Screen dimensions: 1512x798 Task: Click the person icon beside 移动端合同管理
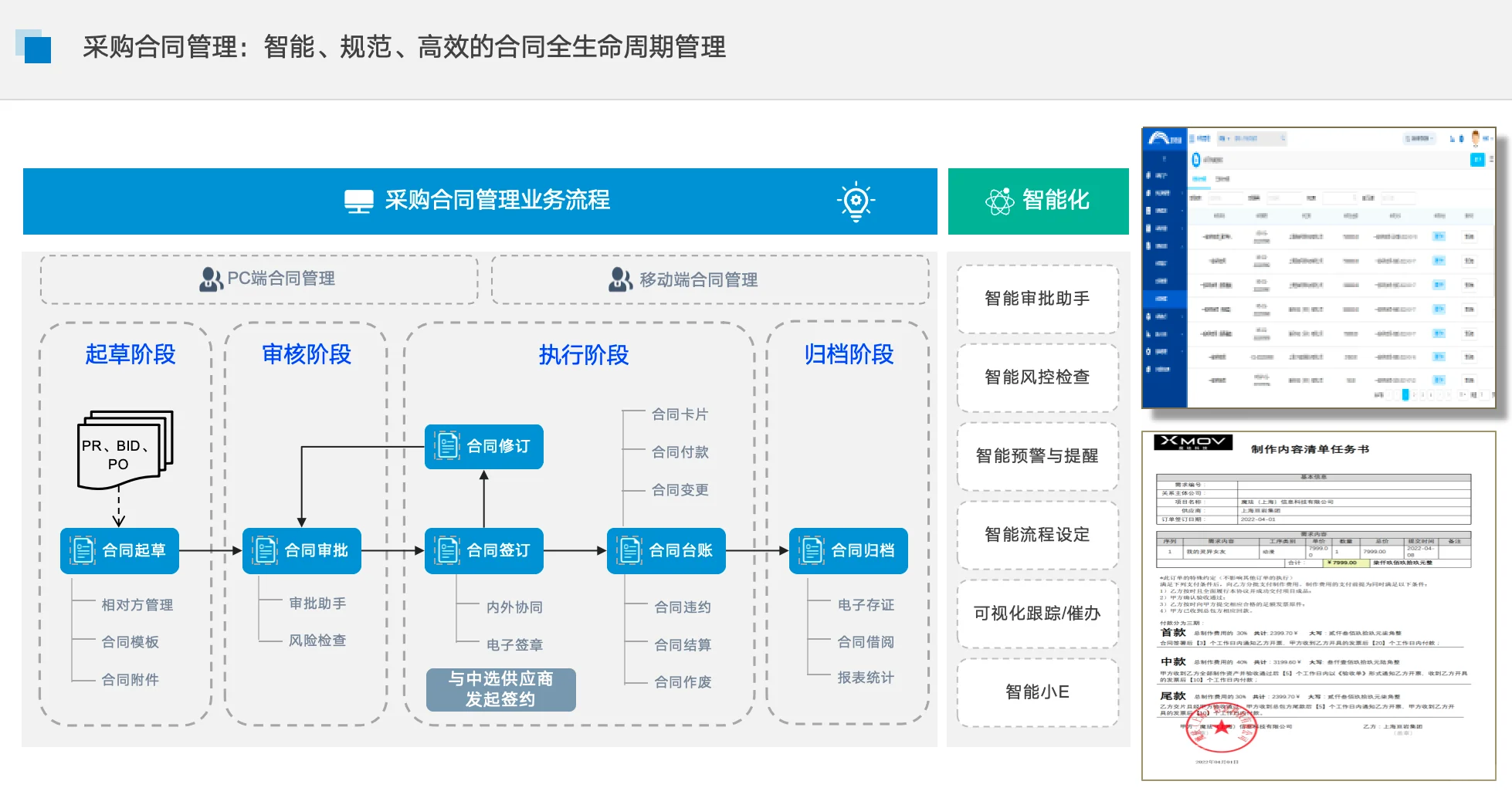click(619, 279)
